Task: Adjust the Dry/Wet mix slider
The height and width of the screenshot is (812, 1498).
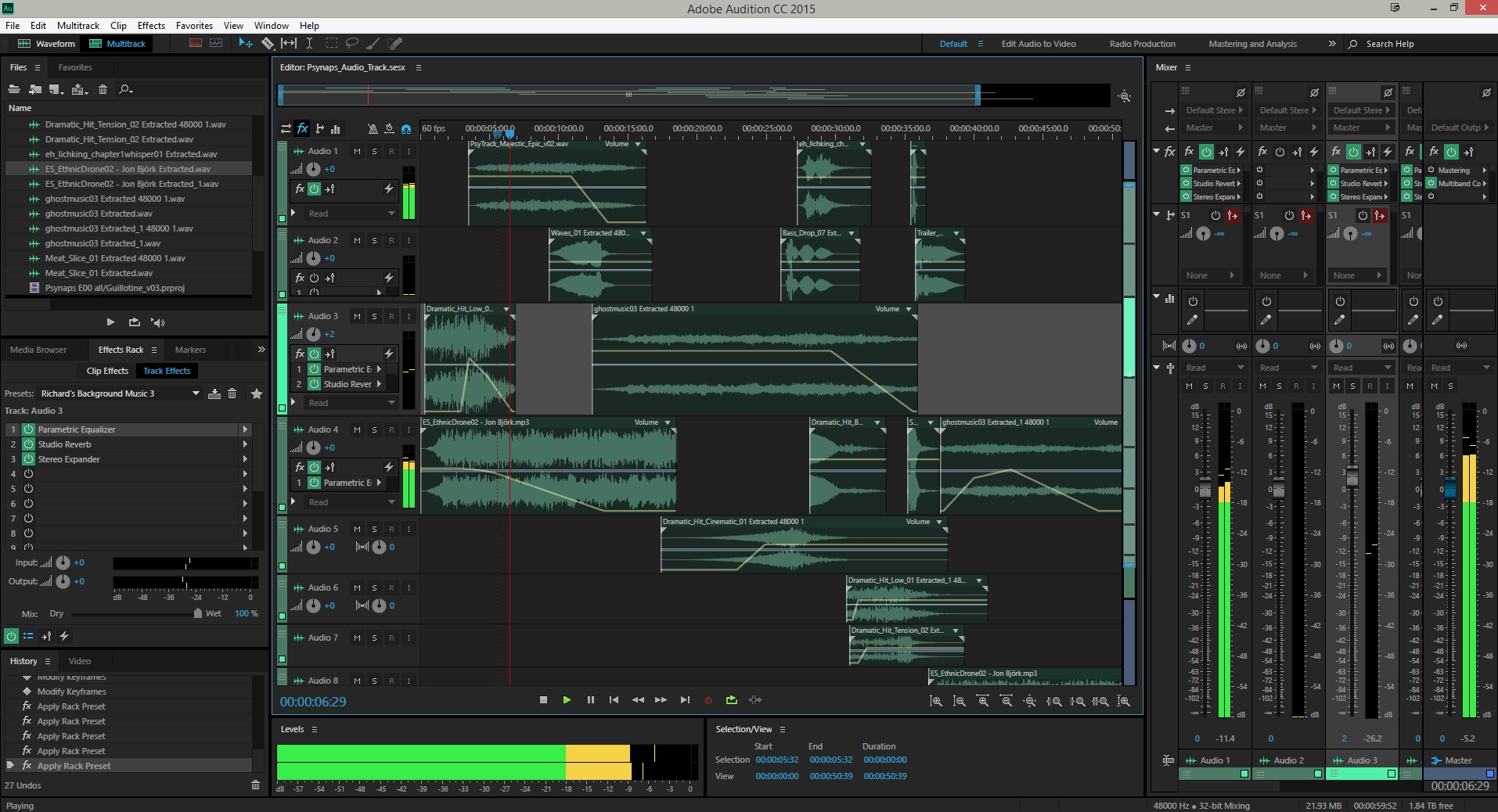Action: 198,613
